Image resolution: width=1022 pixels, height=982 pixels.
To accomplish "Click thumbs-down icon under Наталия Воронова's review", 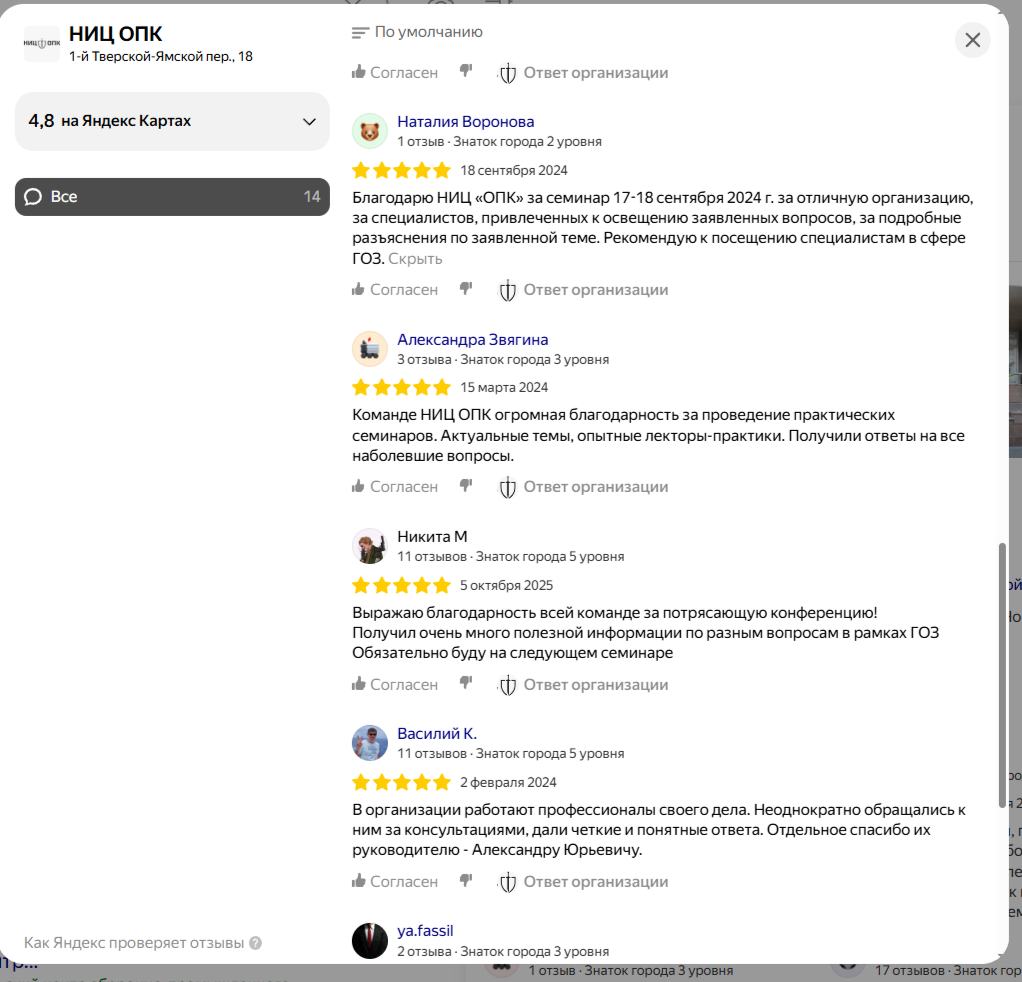I will [x=465, y=288].
